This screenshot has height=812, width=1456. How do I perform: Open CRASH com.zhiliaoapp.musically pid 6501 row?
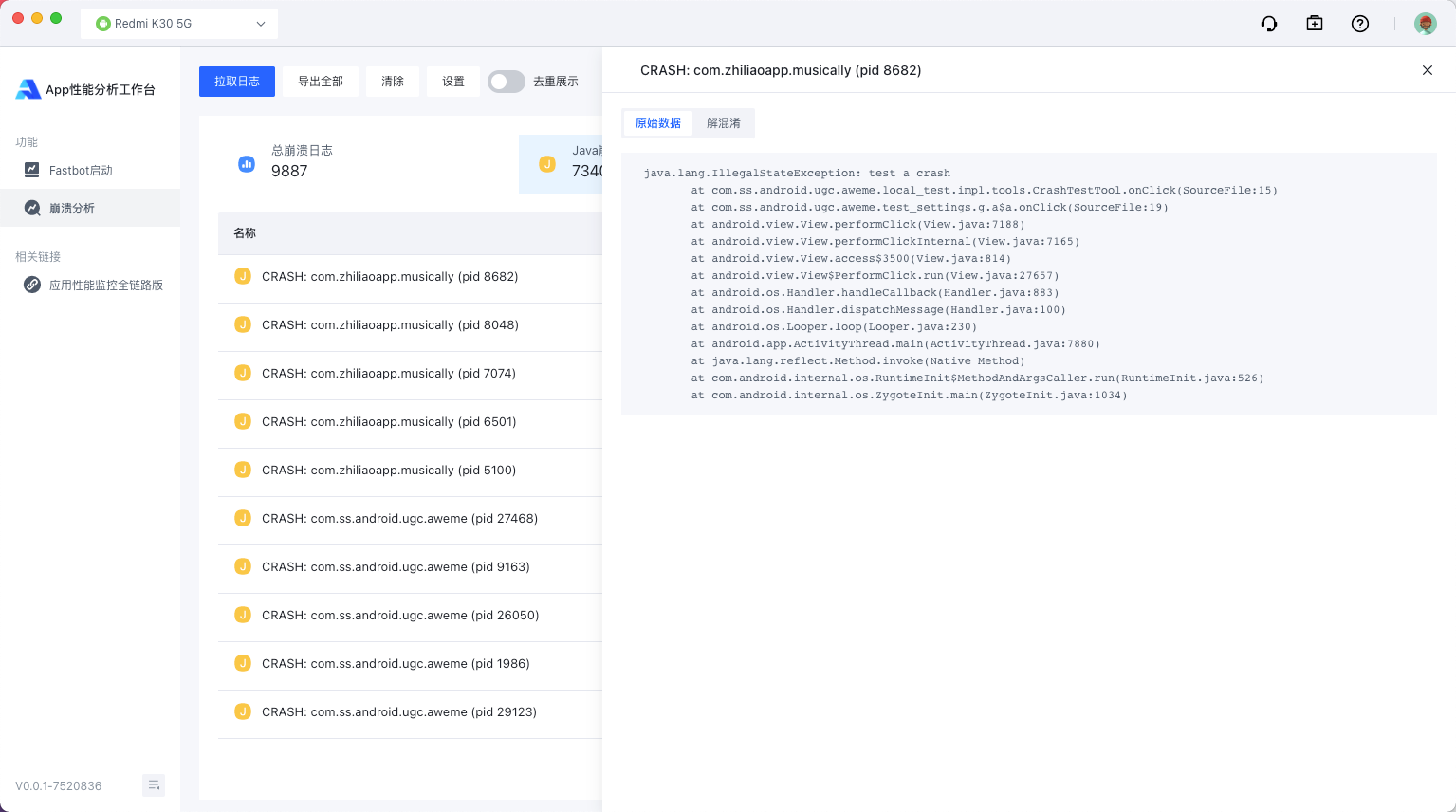tap(410, 422)
